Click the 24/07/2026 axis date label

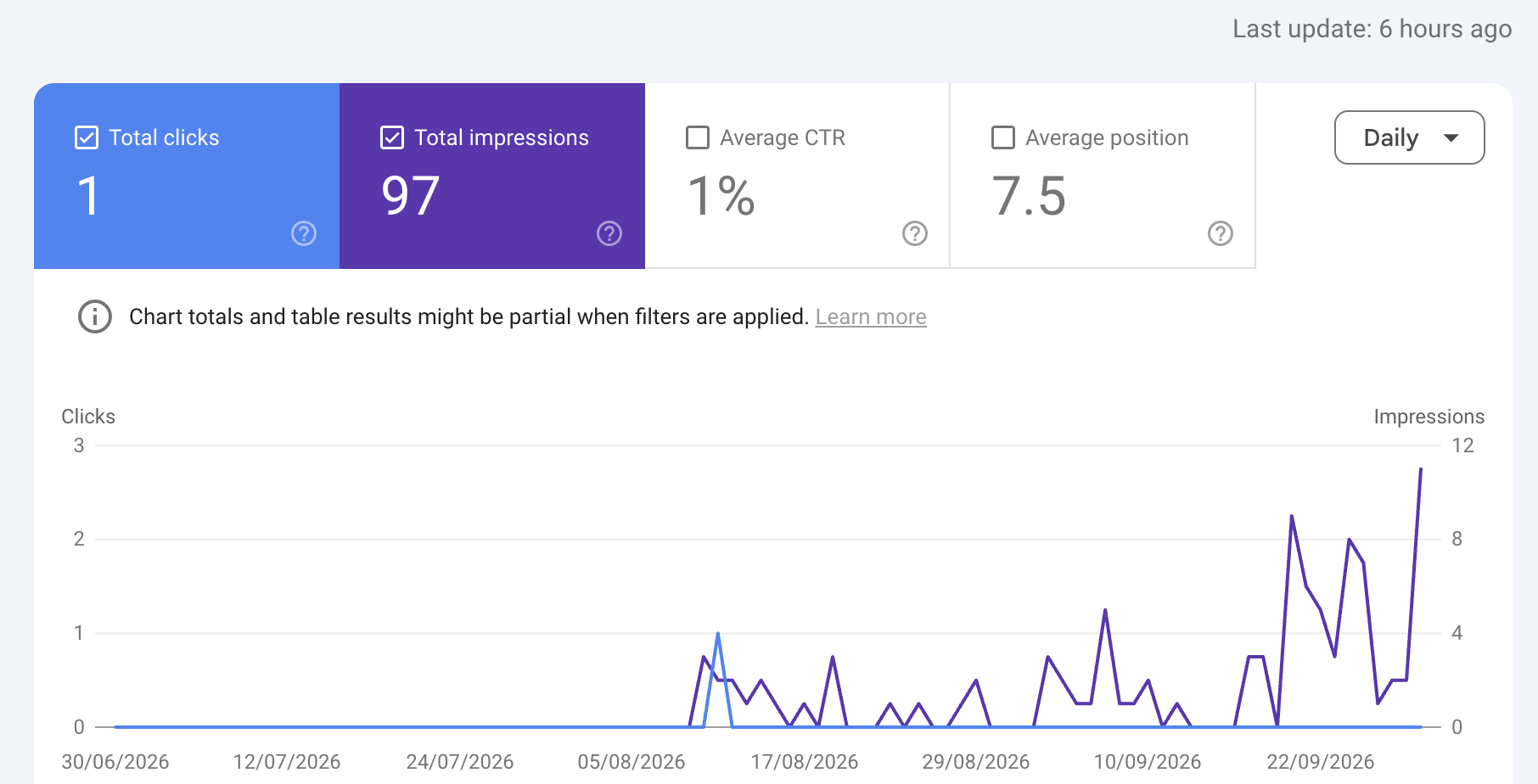pos(460,762)
